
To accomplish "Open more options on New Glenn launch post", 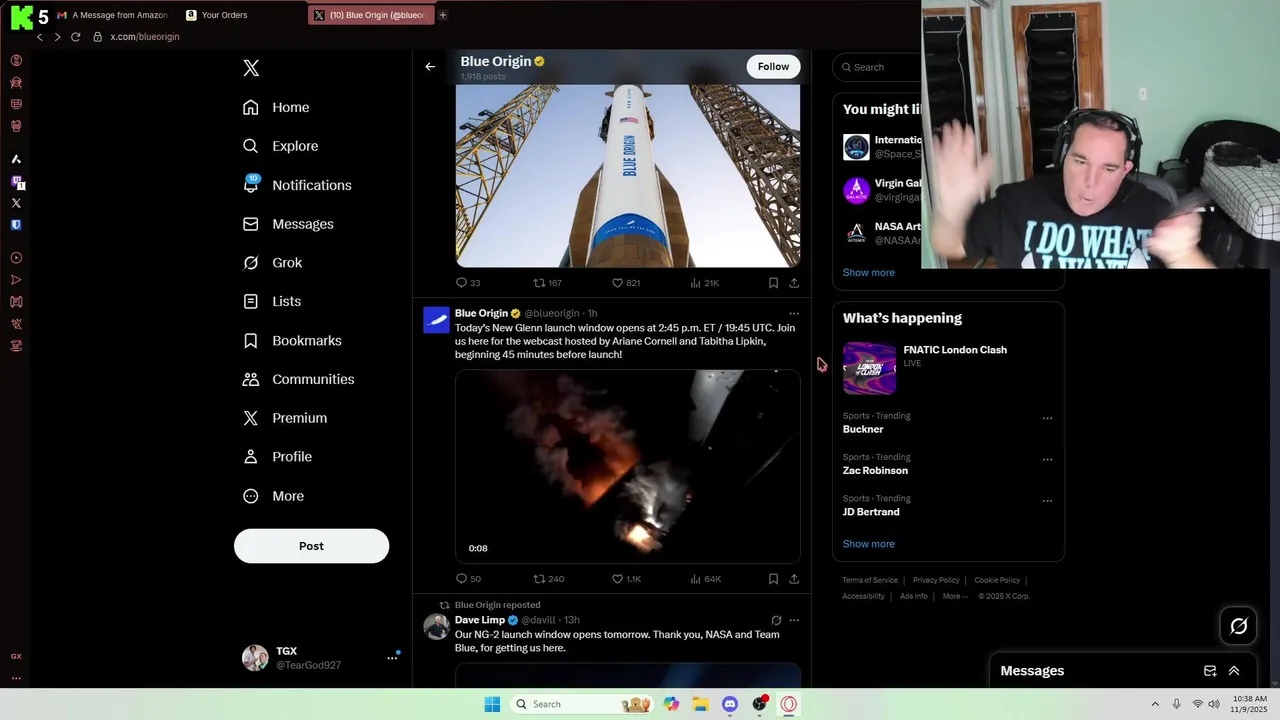I will coord(794,314).
